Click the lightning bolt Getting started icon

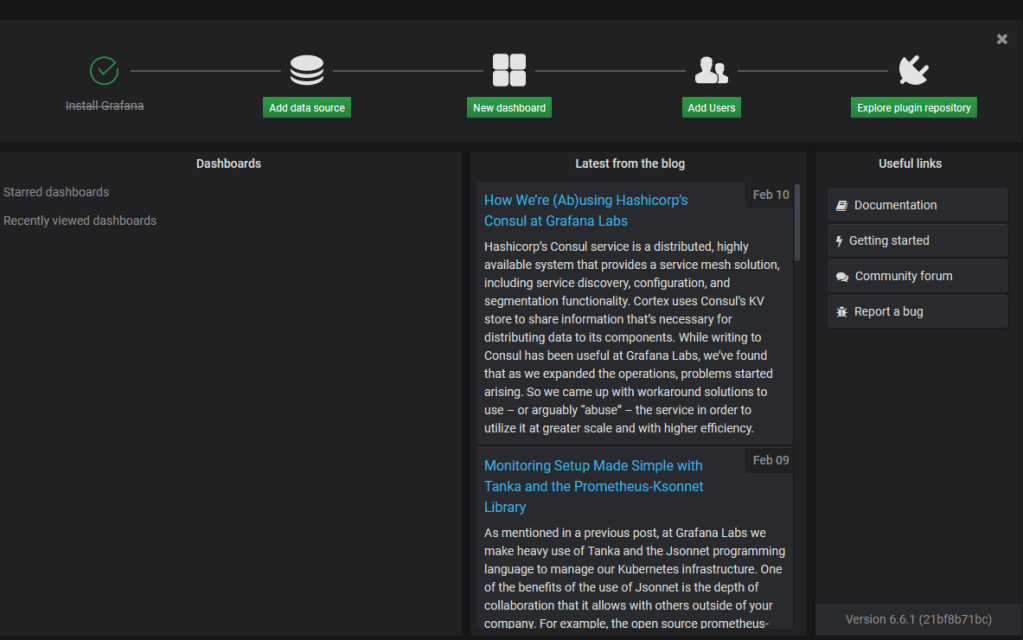pyautogui.click(x=839, y=241)
